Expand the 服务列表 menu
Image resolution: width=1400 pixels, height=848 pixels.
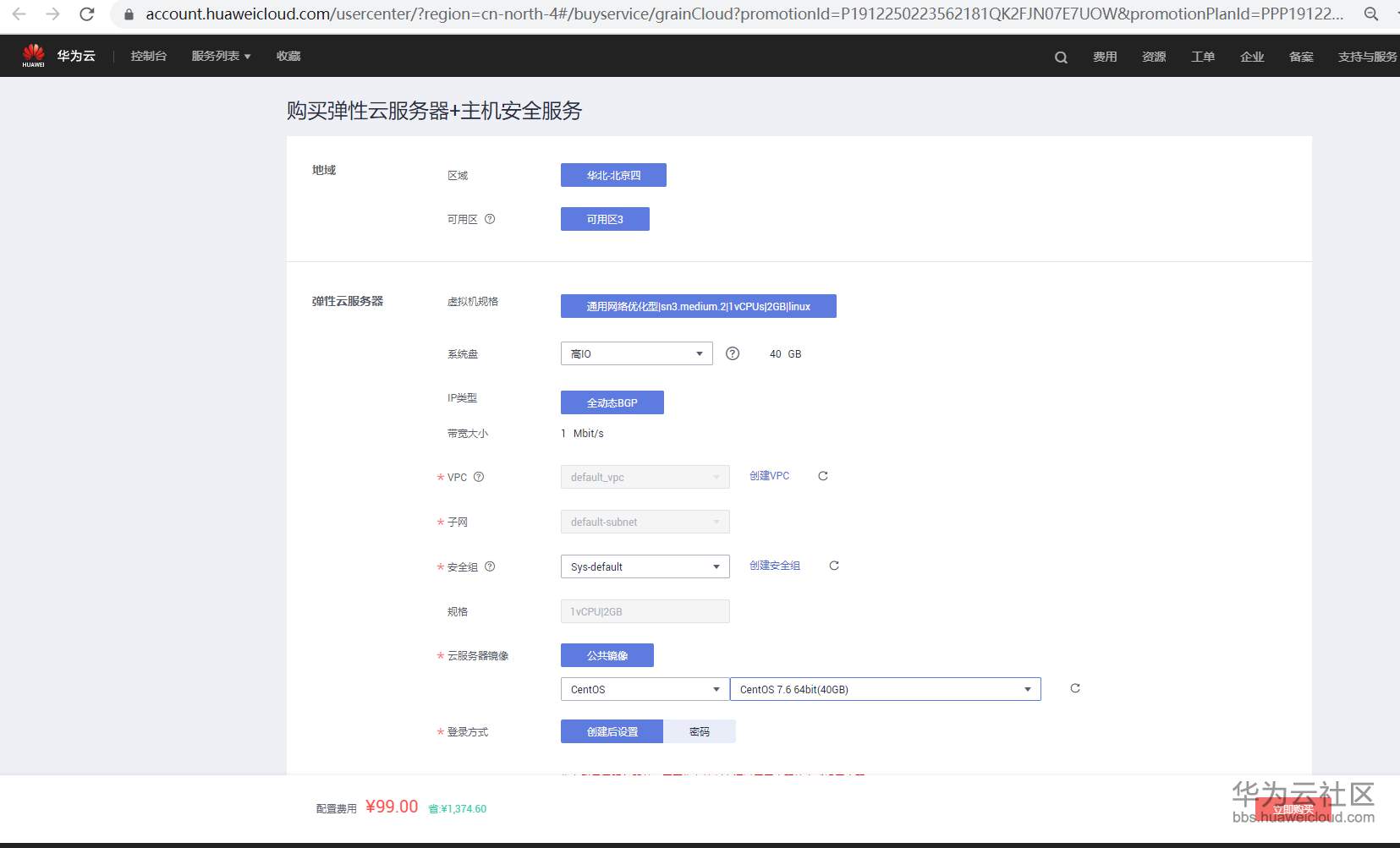pyautogui.click(x=221, y=56)
